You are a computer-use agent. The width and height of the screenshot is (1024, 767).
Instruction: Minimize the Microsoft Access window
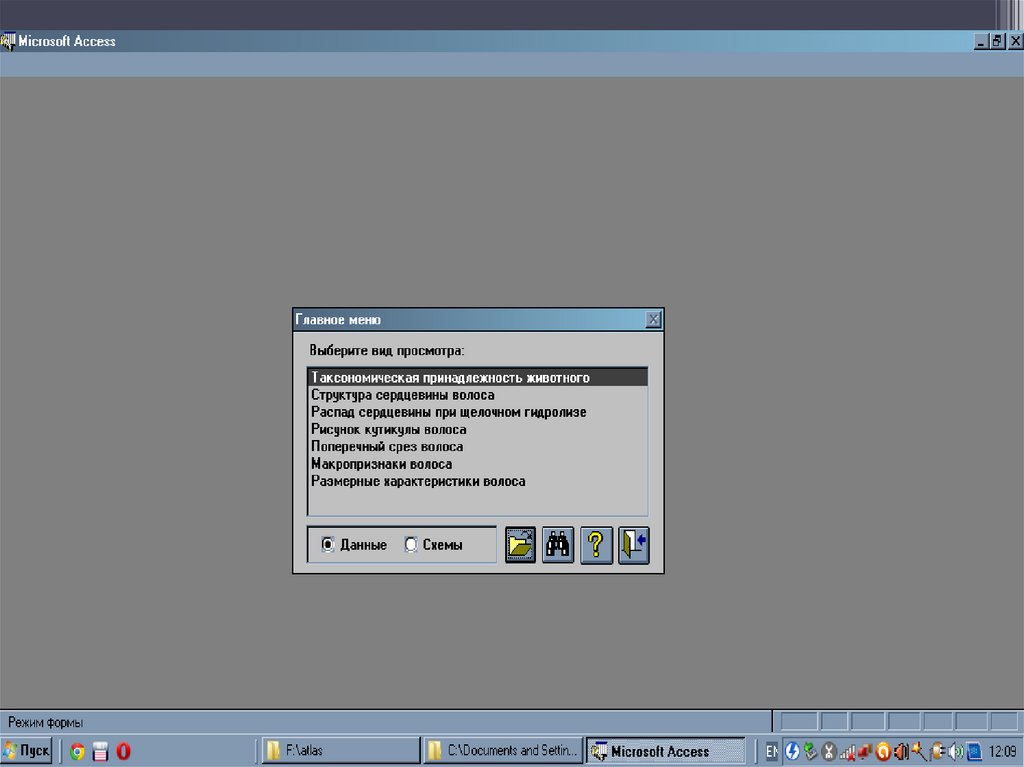coord(982,41)
